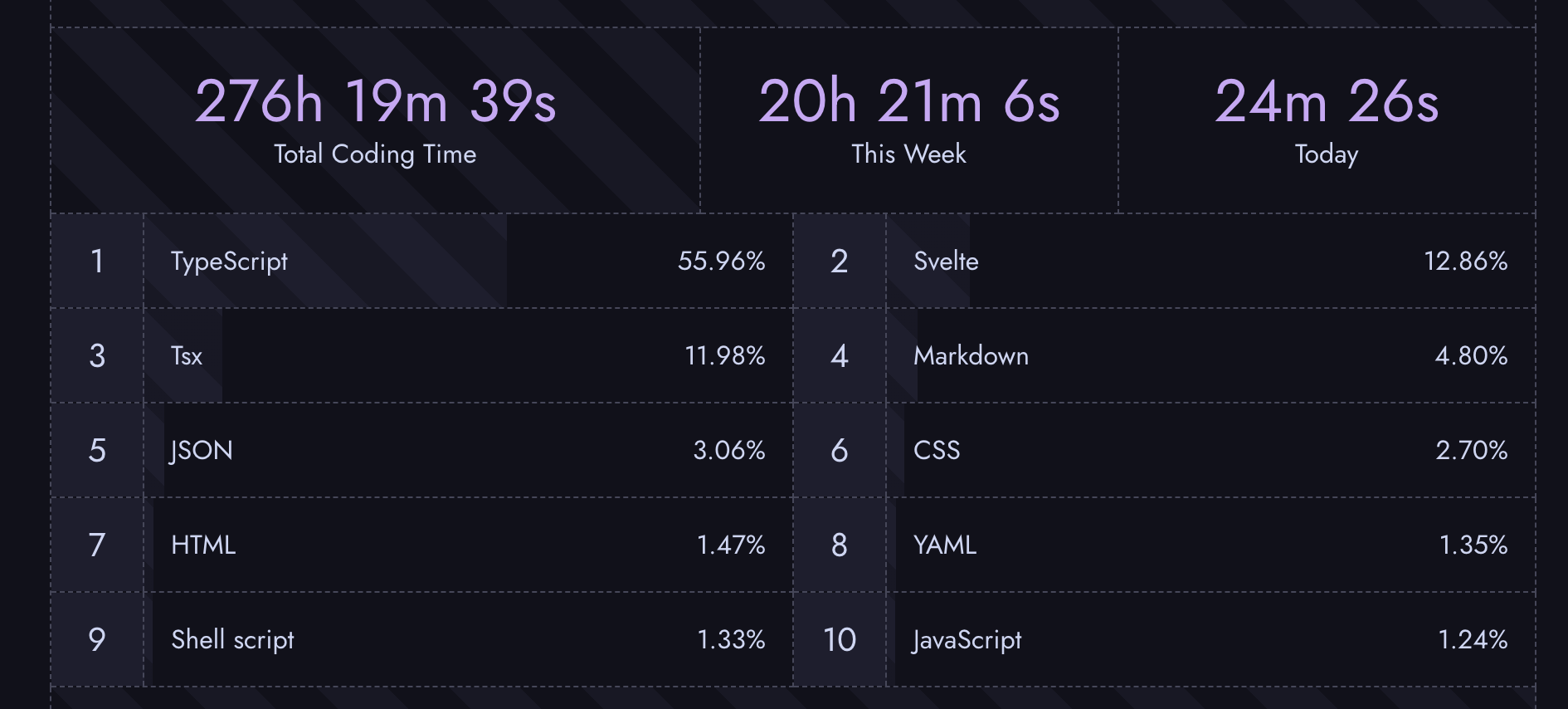The image size is (1568, 709).
Task: Open the JavaScript language entry
Action: [x=967, y=640]
